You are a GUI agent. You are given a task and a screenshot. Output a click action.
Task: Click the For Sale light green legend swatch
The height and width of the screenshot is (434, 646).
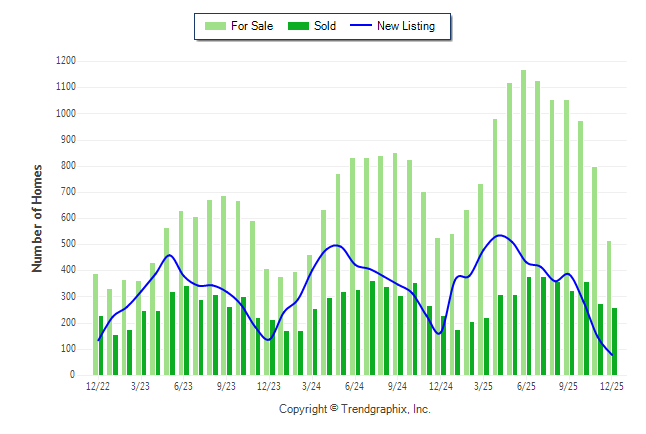pyautogui.click(x=214, y=26)
